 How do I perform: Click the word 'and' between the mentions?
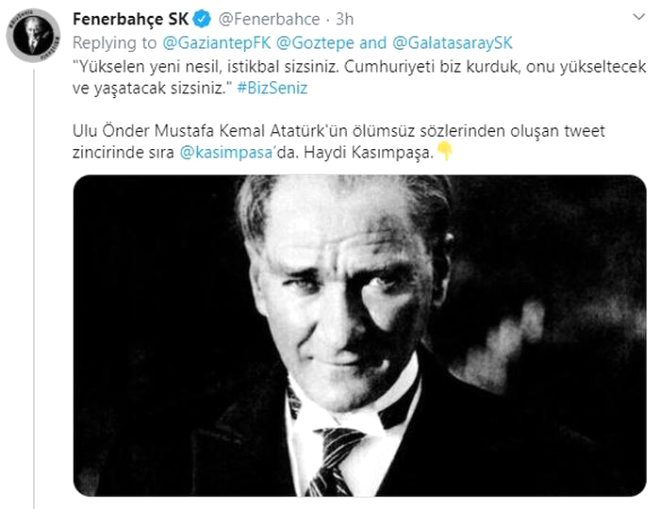pyautogui.click(x=373, y=43)
